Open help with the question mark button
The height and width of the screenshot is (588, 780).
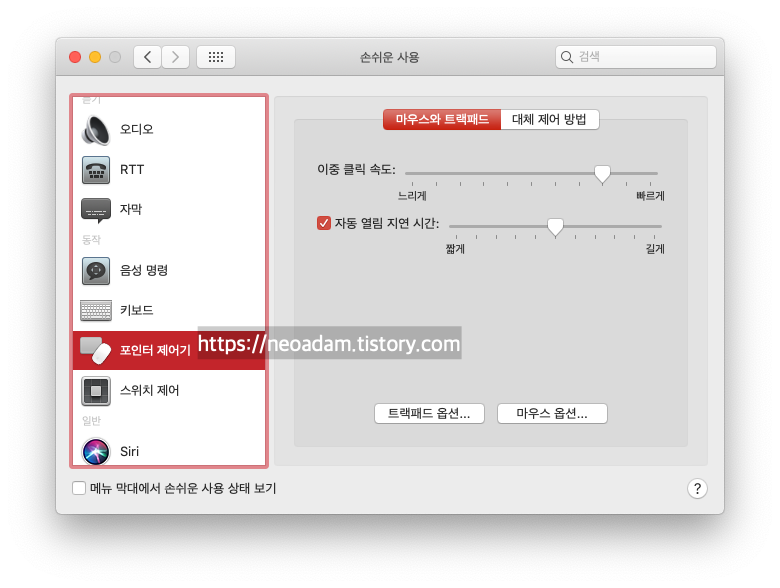697,489
